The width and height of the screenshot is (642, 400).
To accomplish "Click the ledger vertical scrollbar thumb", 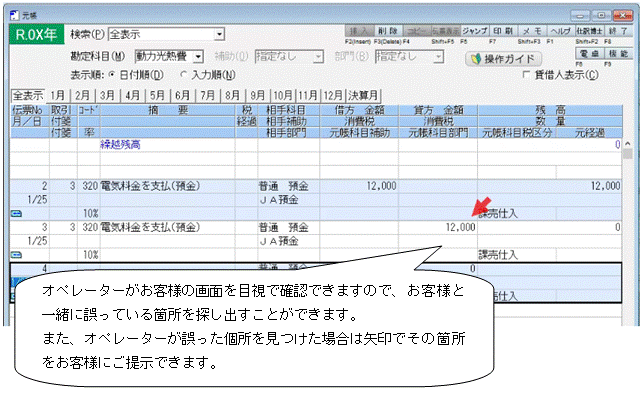I will pyautogui.click(x=627, y=154).
